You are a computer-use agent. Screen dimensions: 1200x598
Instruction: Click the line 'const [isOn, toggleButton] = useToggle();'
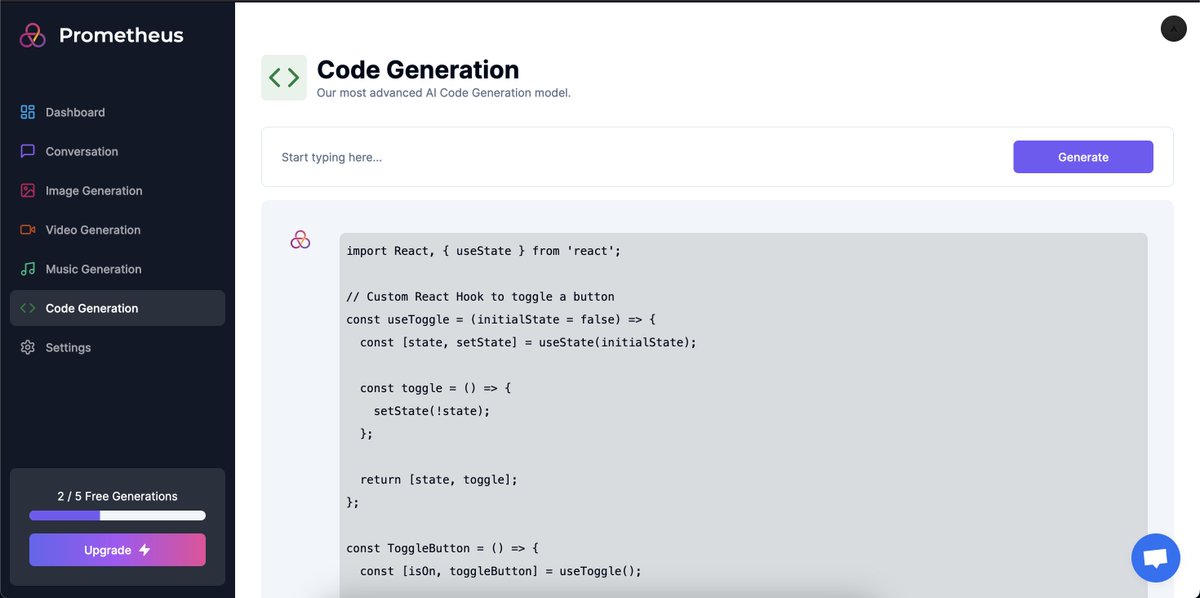(501, 571)
